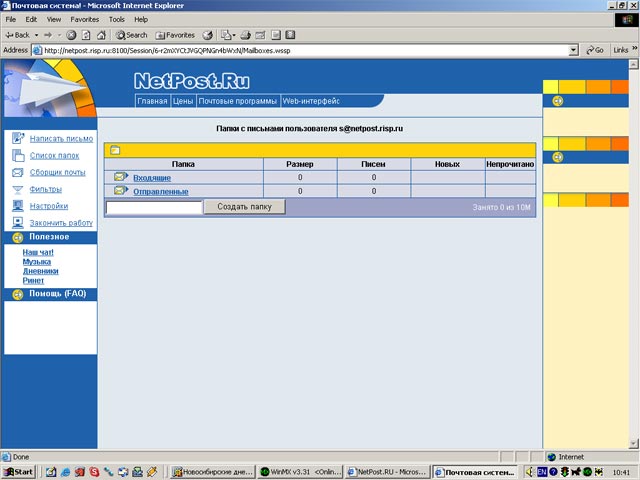The image size is (640, 480).
Task: Click the Настройки computer icon
Action: 18,206
